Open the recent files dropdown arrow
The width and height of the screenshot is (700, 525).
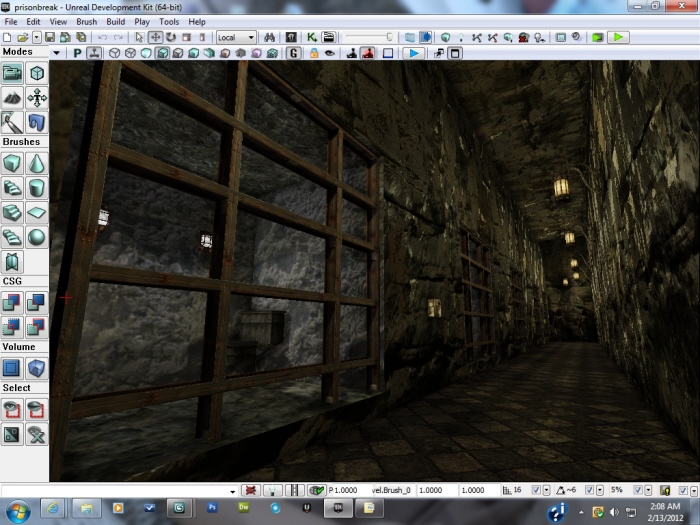pyautogui.click(x=37, y=37)
